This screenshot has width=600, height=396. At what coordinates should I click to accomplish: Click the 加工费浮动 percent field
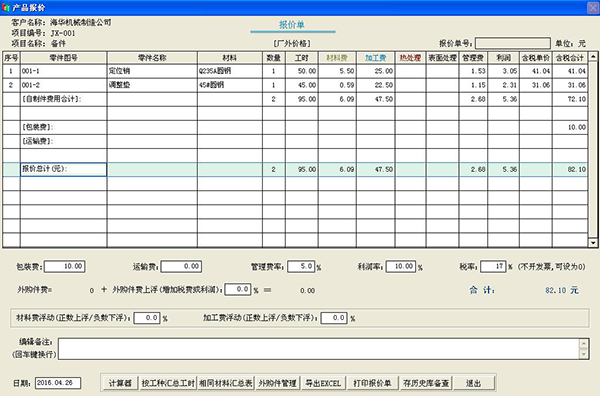(x=334, y=318)
